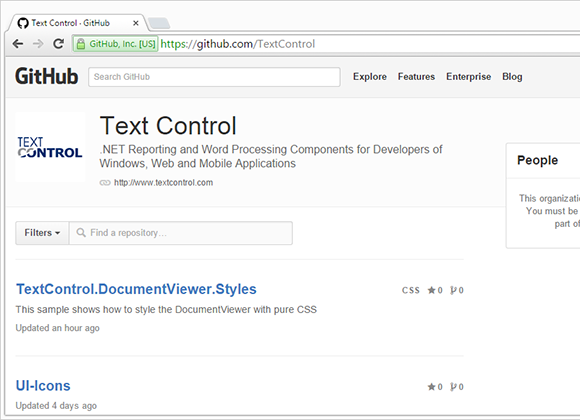
Task: Reload the page with the refresh icon
Action: [x=58, y=44]
